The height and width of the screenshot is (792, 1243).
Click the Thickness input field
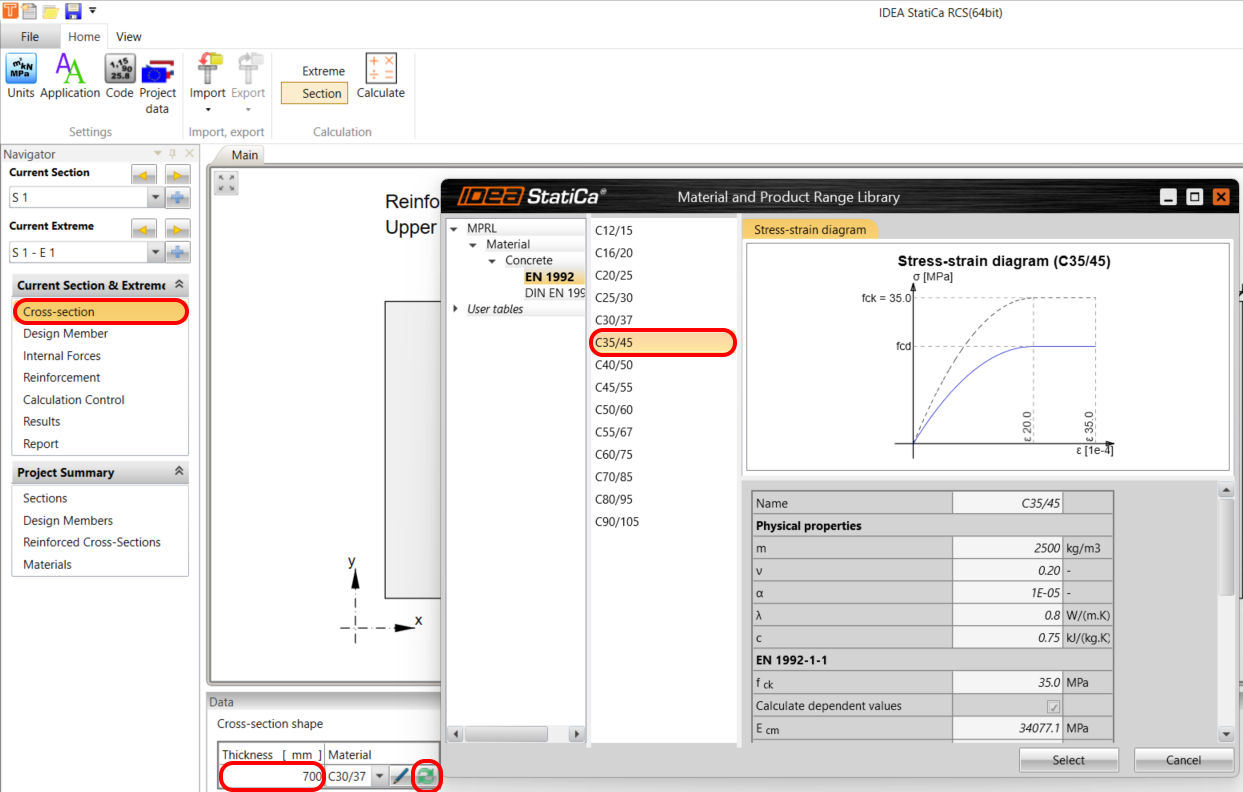272,776
